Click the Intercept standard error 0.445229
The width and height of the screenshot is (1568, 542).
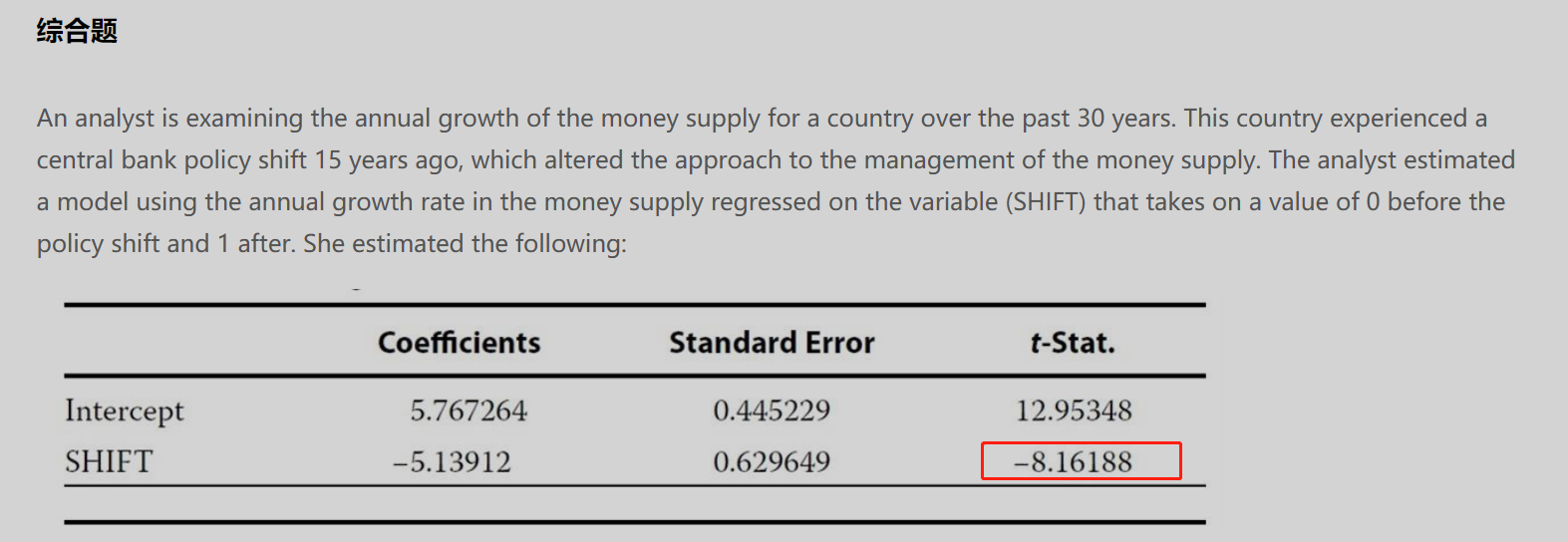[x=772, y=410]
